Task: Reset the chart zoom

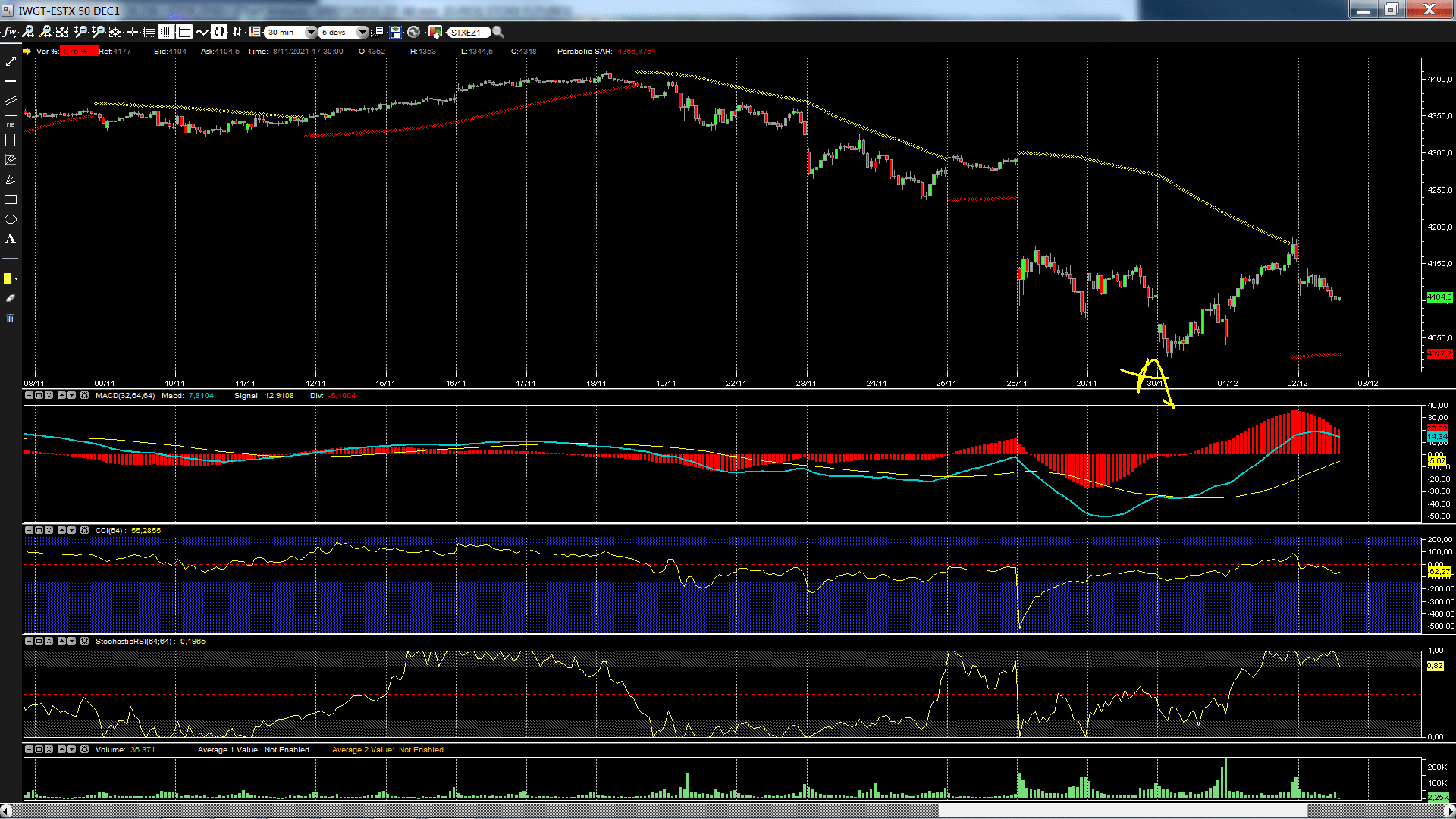Action: coord(115,32)
